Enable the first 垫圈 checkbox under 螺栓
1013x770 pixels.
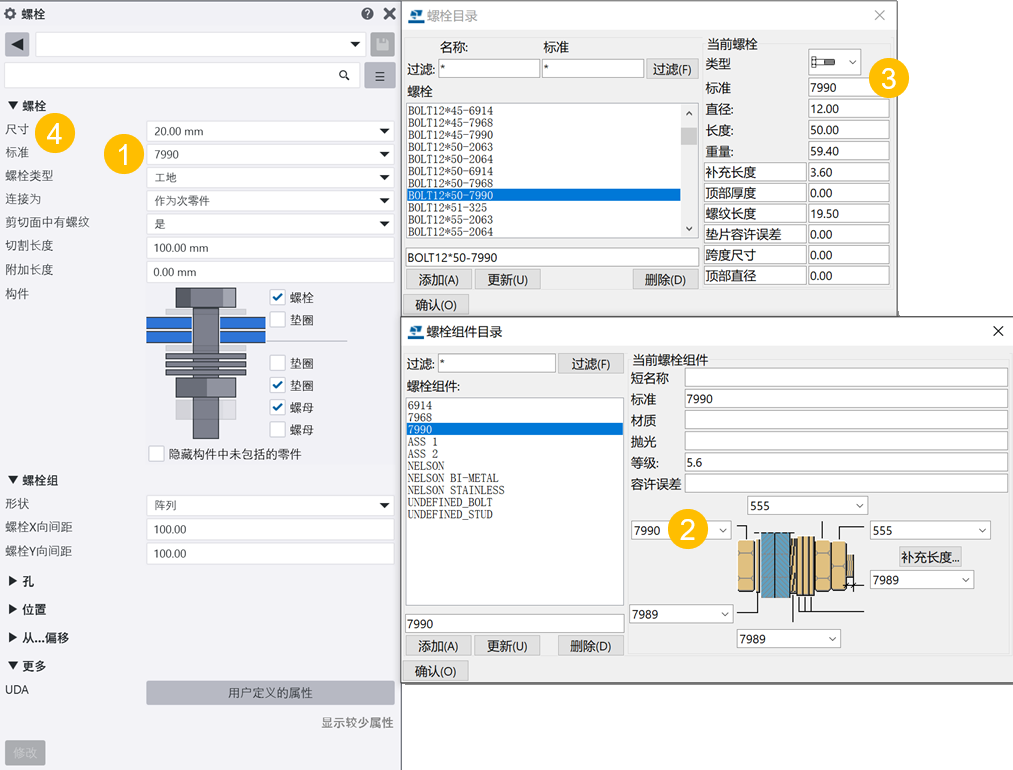(x=278, y=319)
